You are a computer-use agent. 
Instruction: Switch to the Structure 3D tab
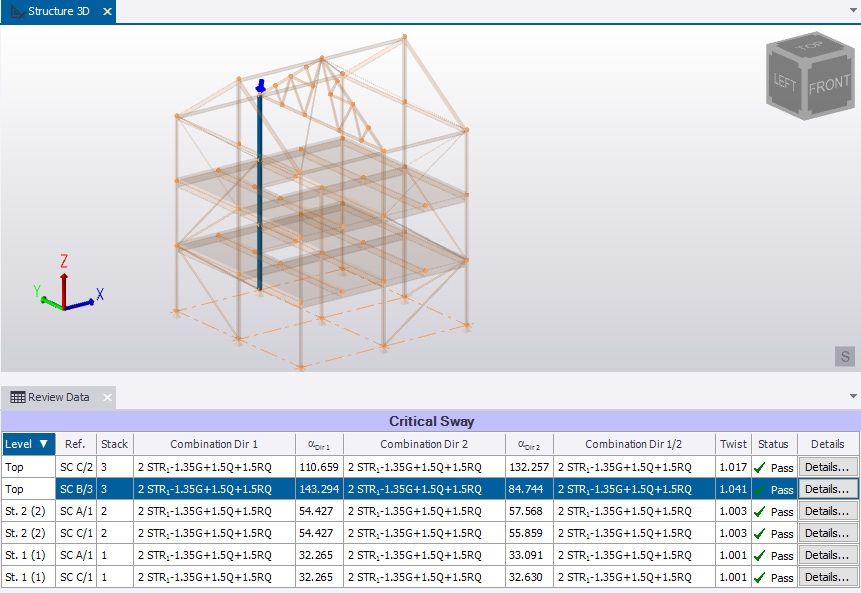tap(58, 11)
